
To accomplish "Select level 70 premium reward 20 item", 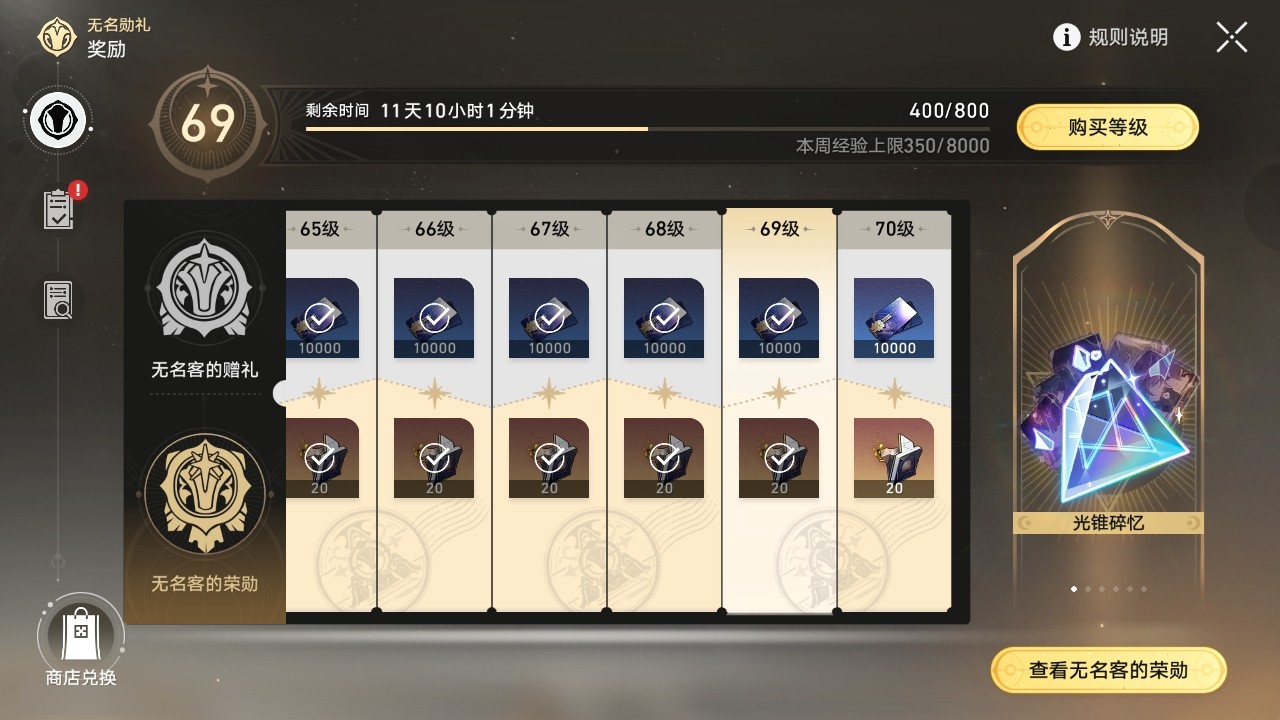I will point(894,458).
